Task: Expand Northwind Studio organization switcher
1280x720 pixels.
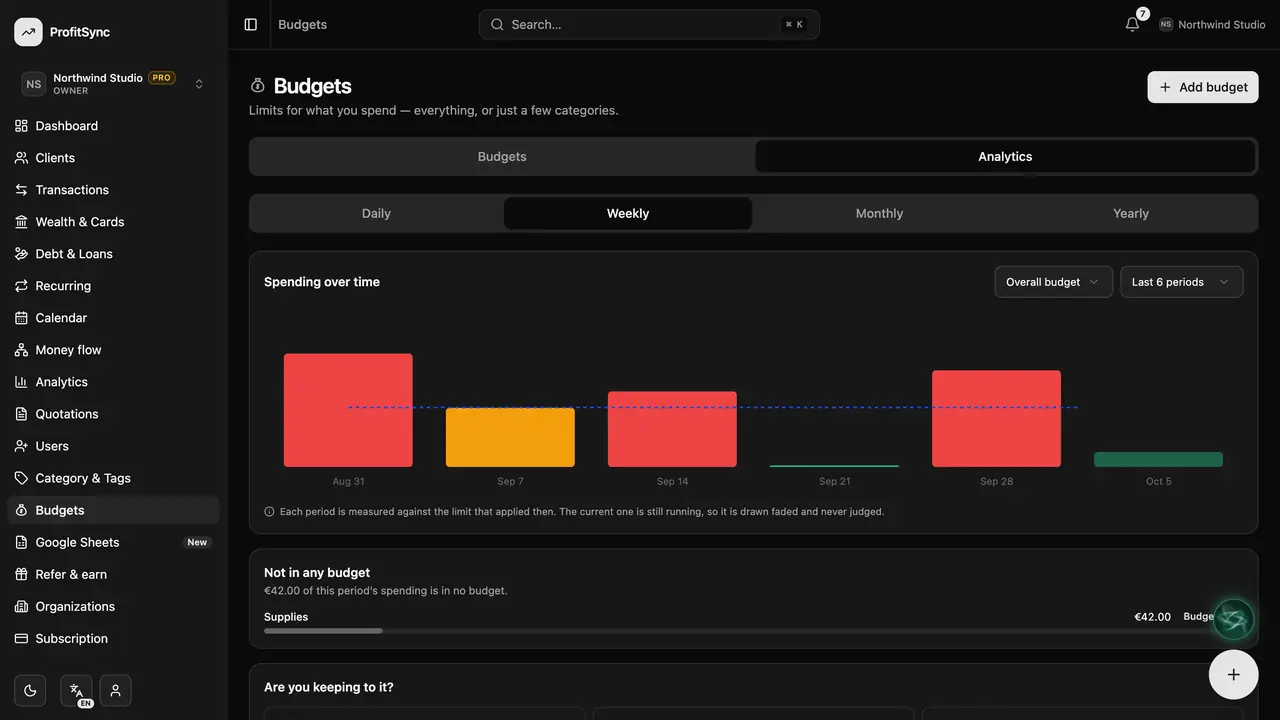Action: click(114, 84)
